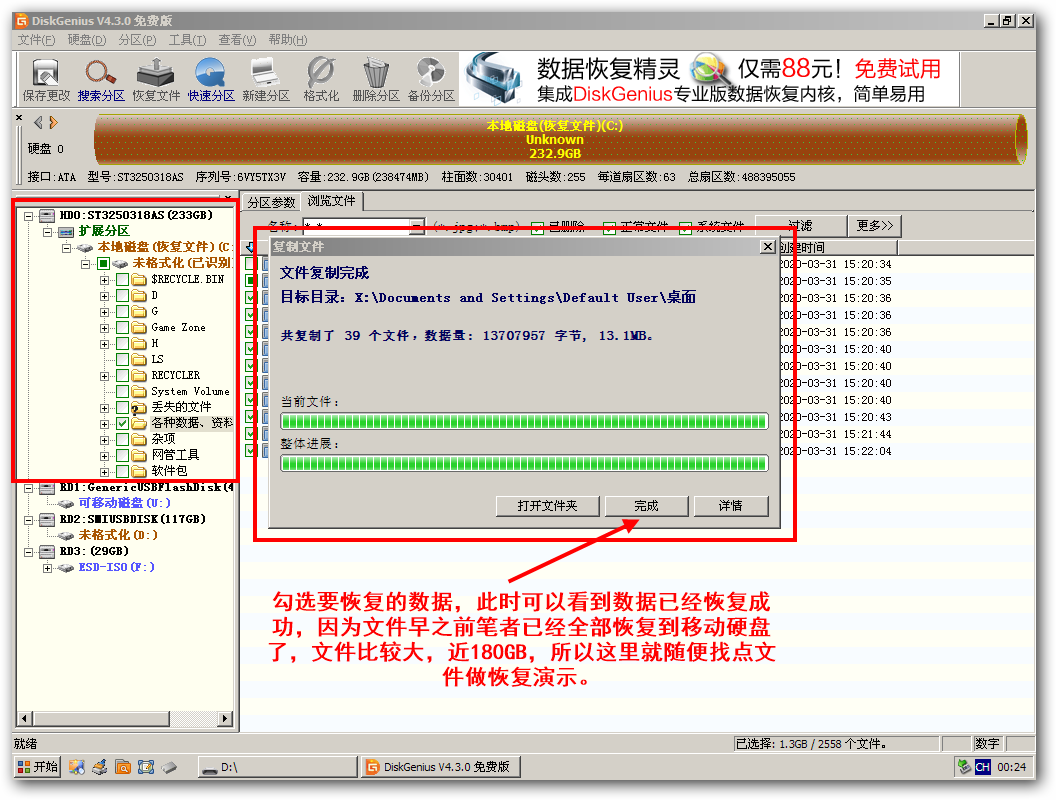
Task: Click the 数据恢复精灵 advertisement banner
Action: click(711, 79)
